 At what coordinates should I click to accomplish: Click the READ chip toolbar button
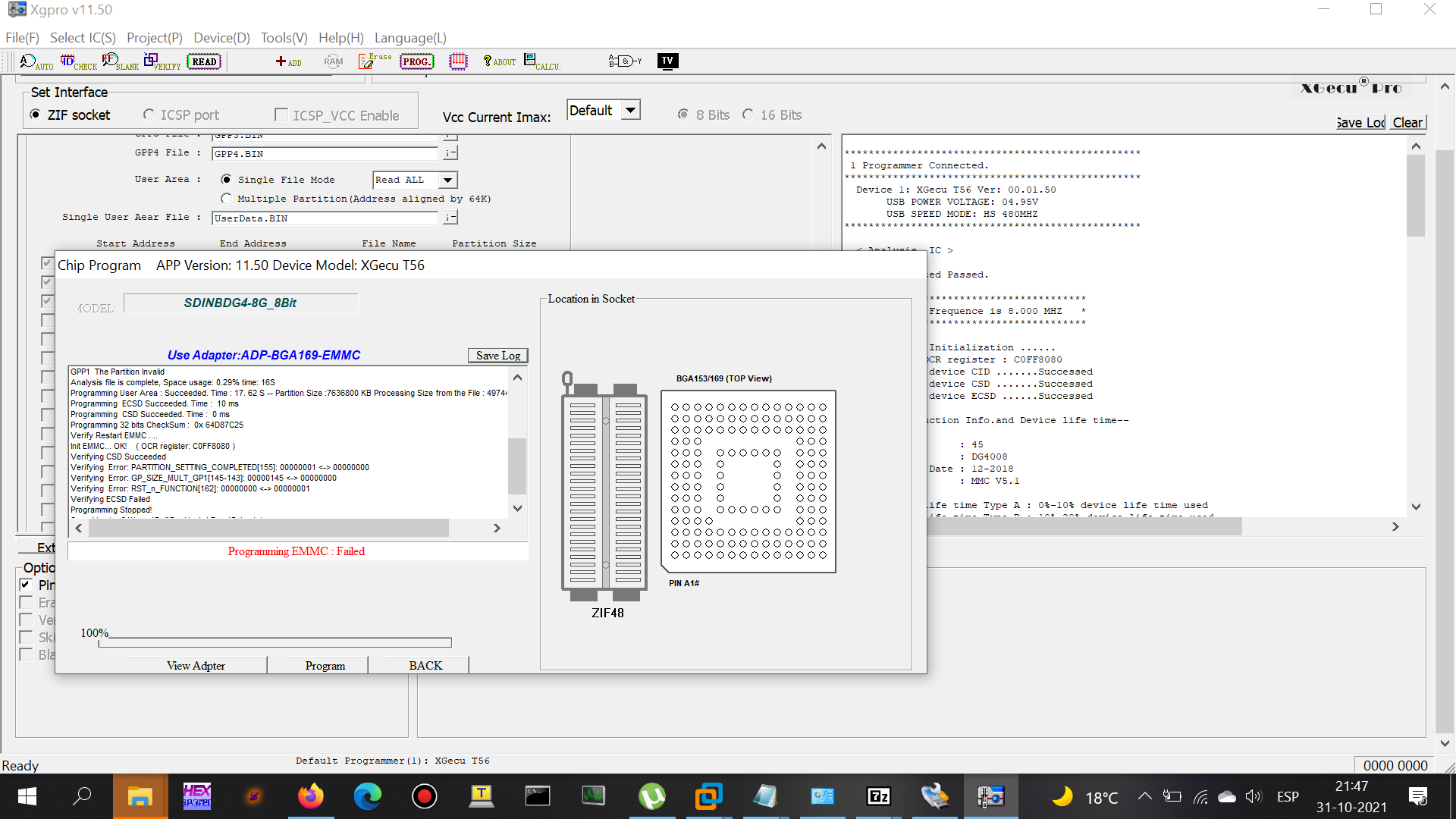tap(204, 62)
